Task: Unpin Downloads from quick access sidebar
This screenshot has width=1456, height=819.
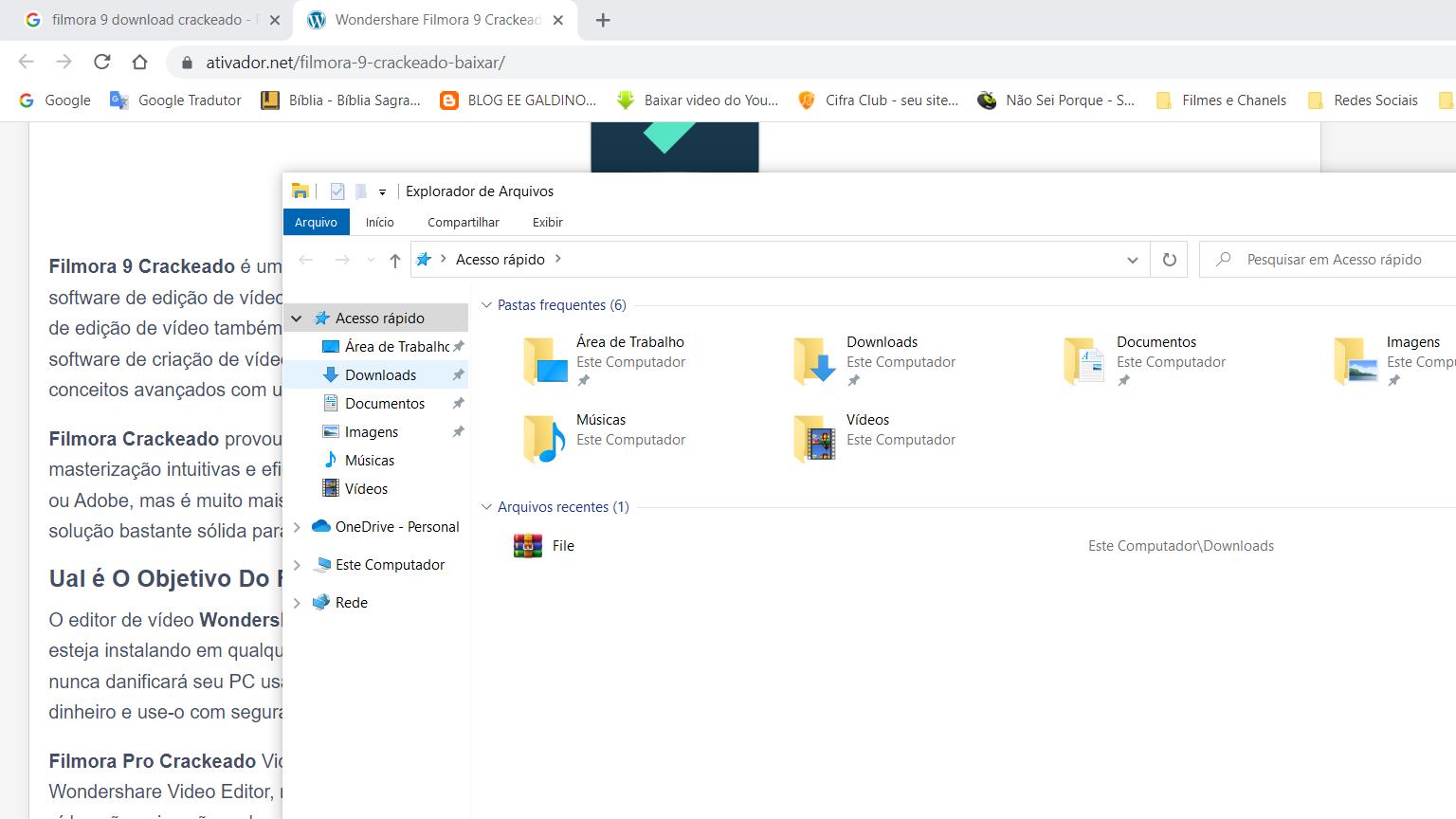Action: pyautogui.click(x=458, y=375)
